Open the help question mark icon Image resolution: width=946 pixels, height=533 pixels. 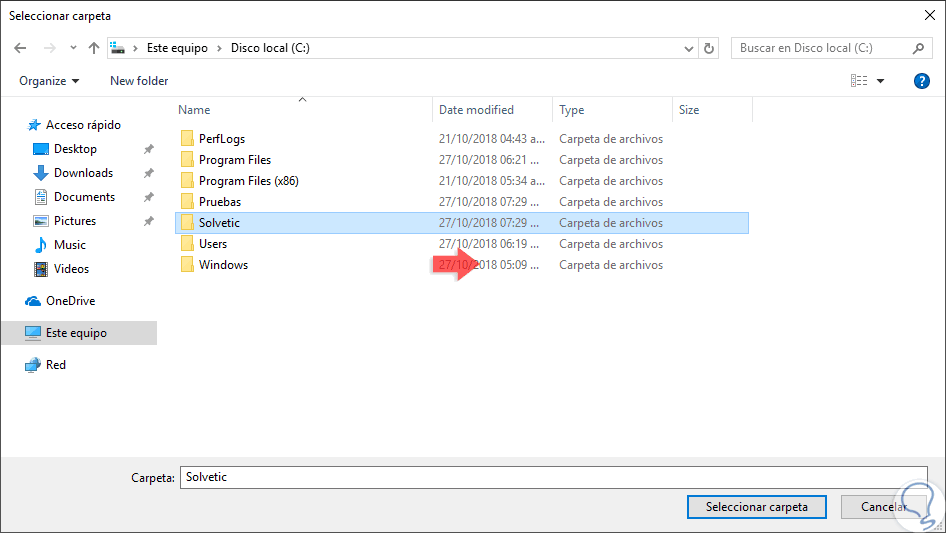[x=922, y=81]
